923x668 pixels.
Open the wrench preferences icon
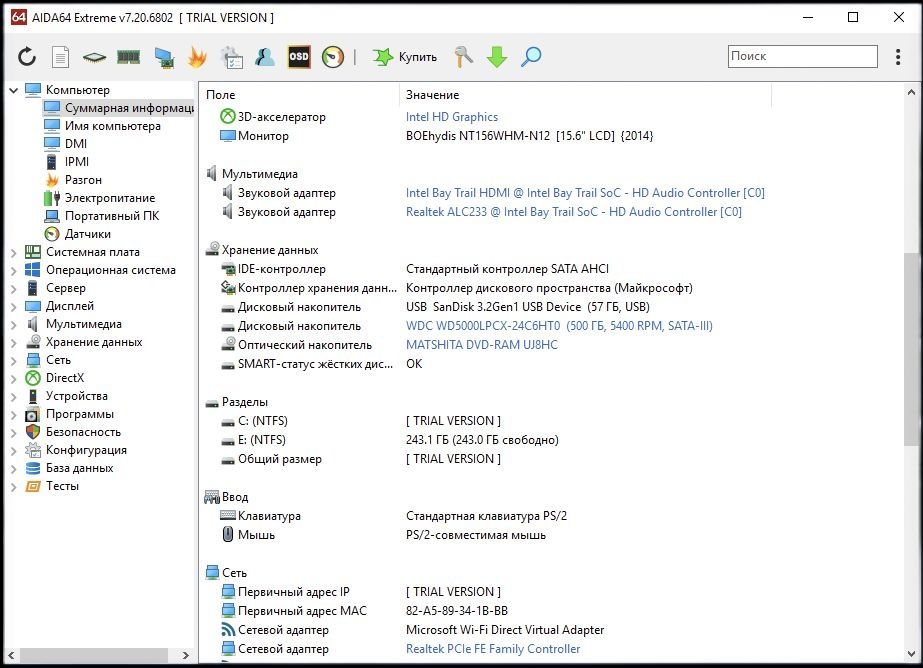pos(463,57)
